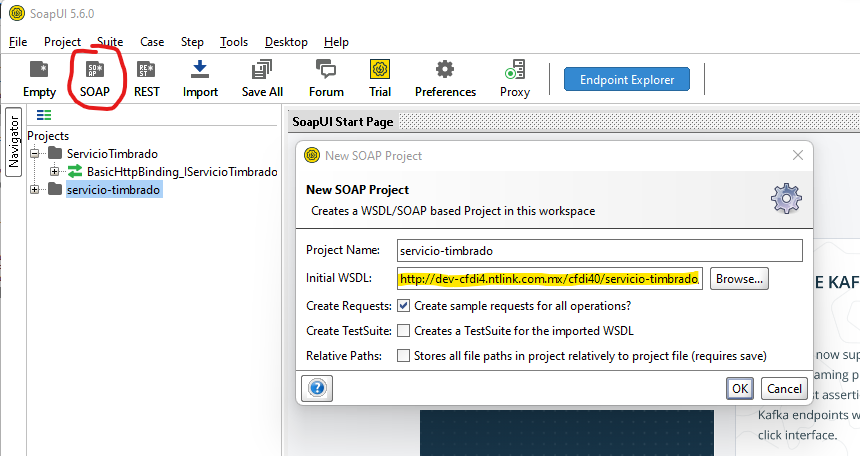
Task: Create a new Empty project
Action: (x=39, y=80)
